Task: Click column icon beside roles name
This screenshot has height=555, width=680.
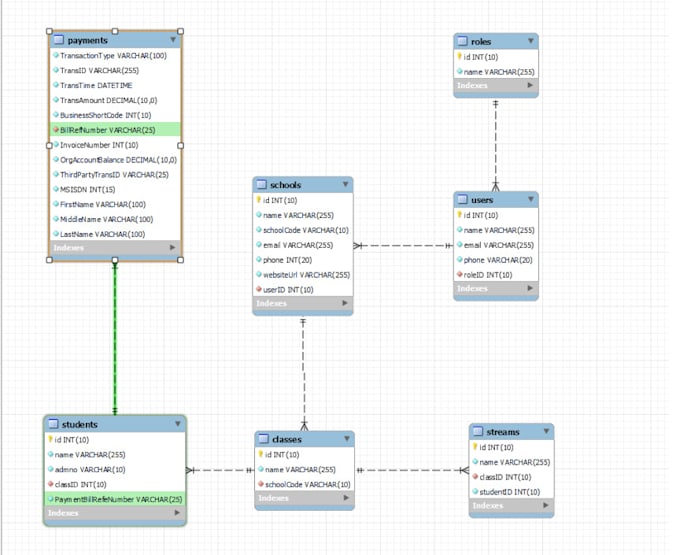Action: [460, 71]
